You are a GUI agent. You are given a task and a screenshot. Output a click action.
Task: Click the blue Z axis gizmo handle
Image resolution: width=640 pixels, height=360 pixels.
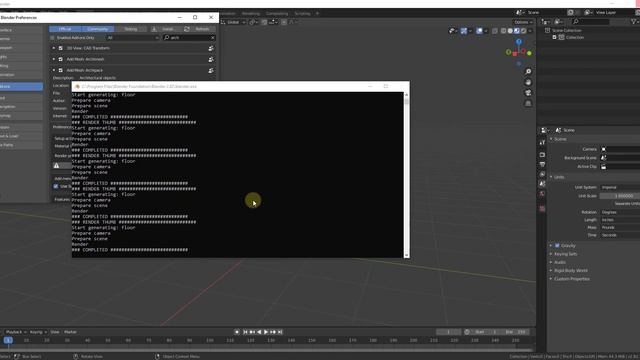[x=519, y=42]
